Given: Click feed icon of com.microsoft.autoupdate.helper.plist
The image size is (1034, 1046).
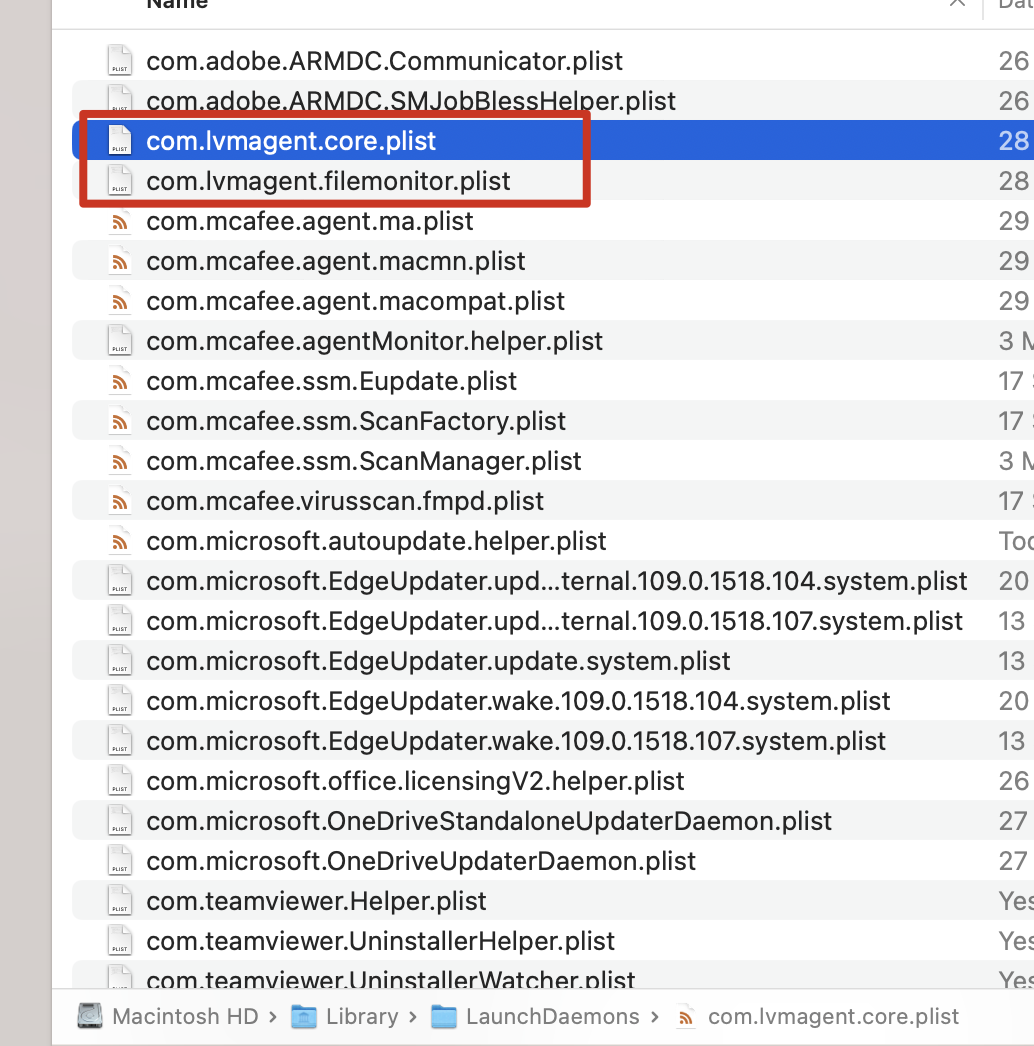Looking at the screenshot, I should tap(120, 542).
